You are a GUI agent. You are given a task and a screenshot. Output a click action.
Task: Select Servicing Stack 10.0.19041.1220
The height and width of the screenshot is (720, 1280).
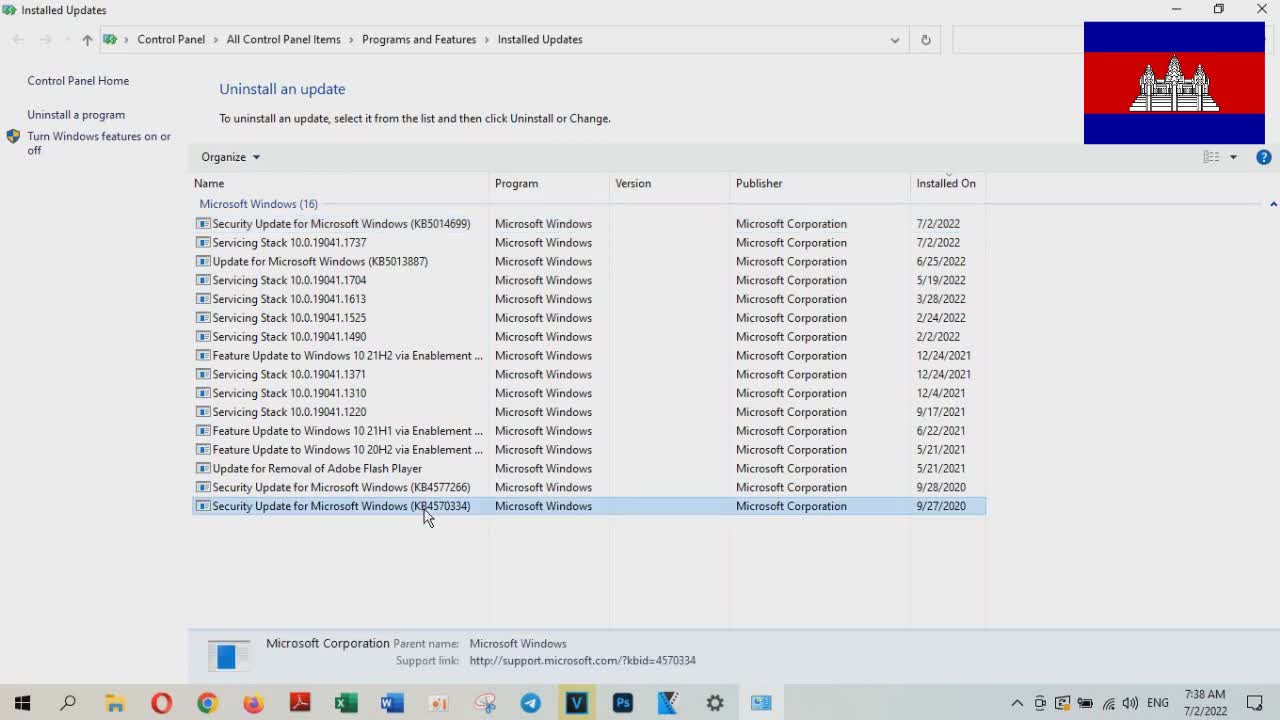(x=588, y=412)
